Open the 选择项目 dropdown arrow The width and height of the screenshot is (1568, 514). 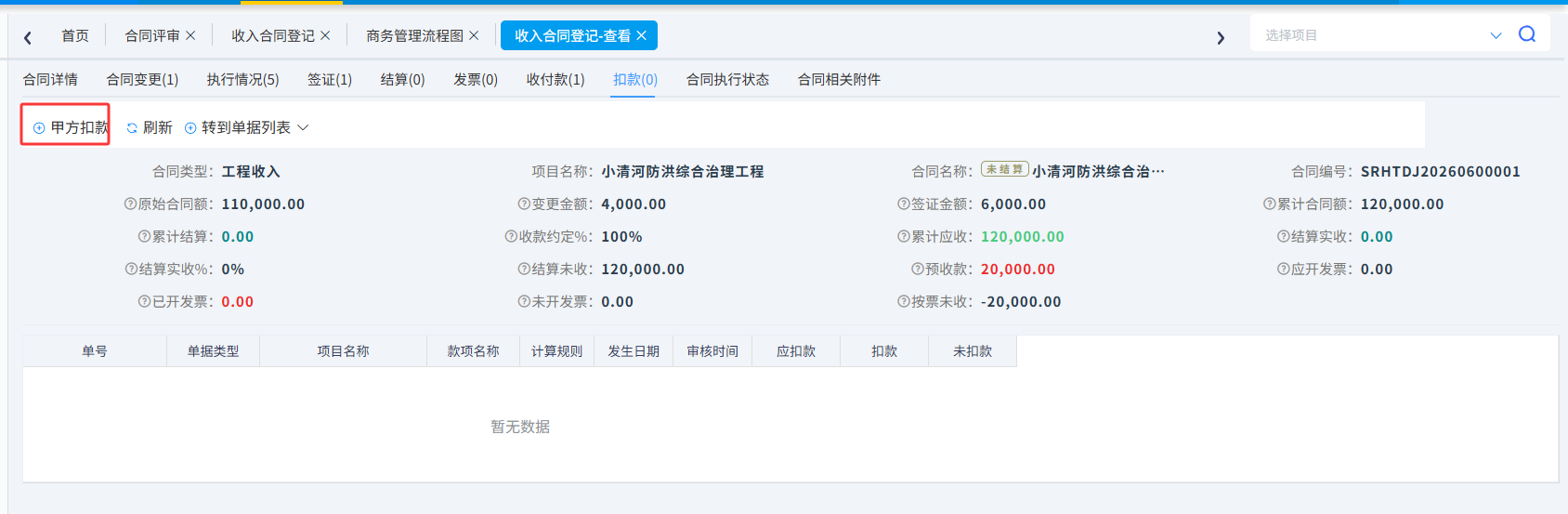[x=1496, y=35]
